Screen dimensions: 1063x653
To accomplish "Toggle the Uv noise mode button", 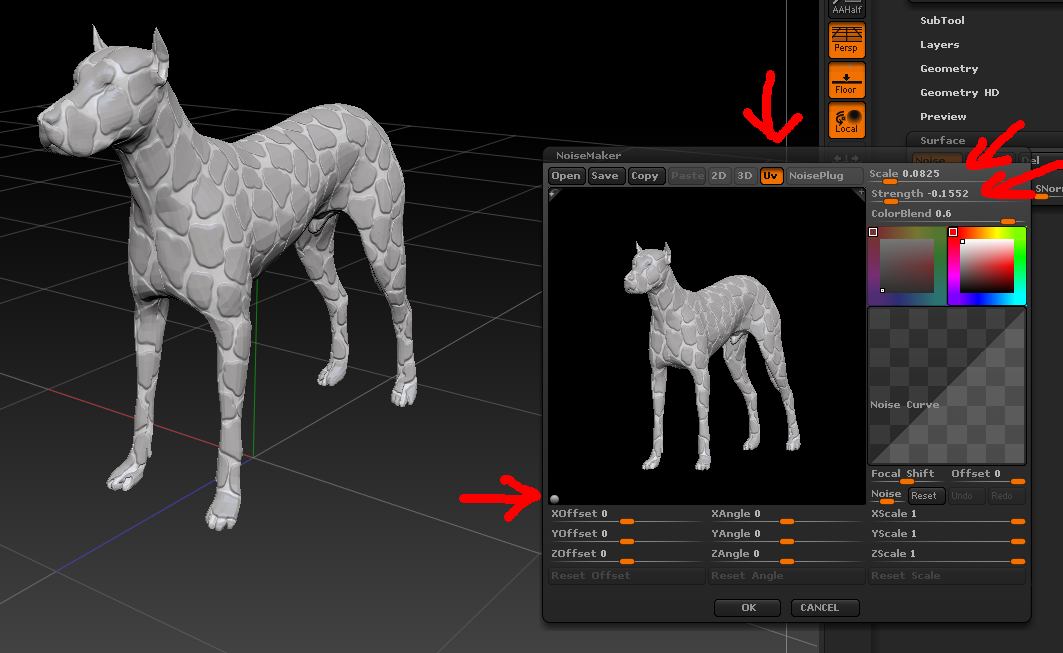I will click(x=771, y=176).
